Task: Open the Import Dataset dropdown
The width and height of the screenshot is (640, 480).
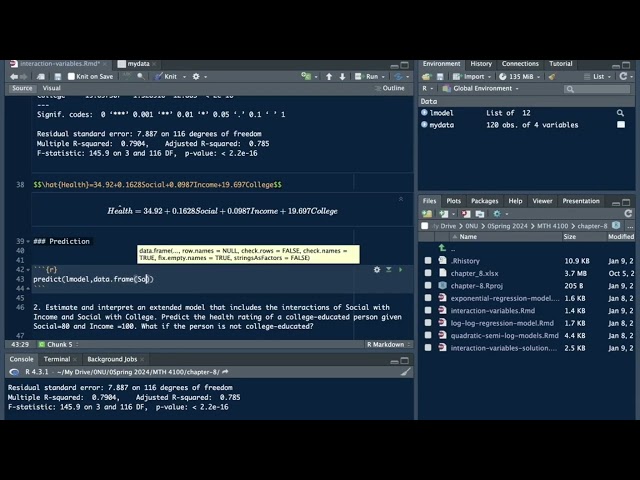Action: point(472,76)
